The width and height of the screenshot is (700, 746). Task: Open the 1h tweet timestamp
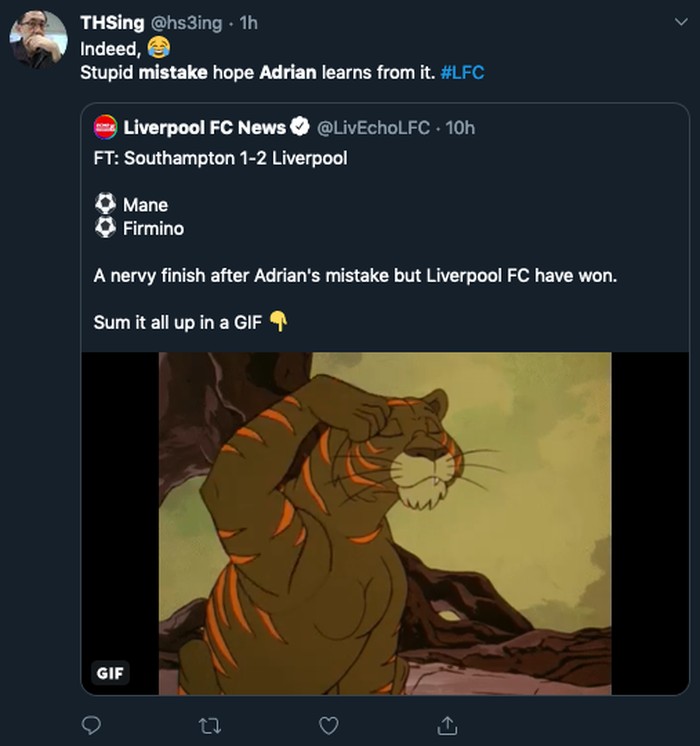coord(249,23)
